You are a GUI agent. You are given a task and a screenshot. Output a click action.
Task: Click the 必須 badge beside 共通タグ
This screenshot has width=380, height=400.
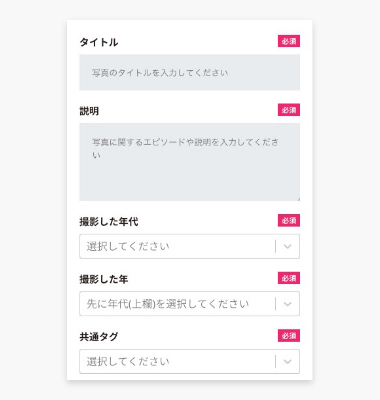[x=289, y=336]
